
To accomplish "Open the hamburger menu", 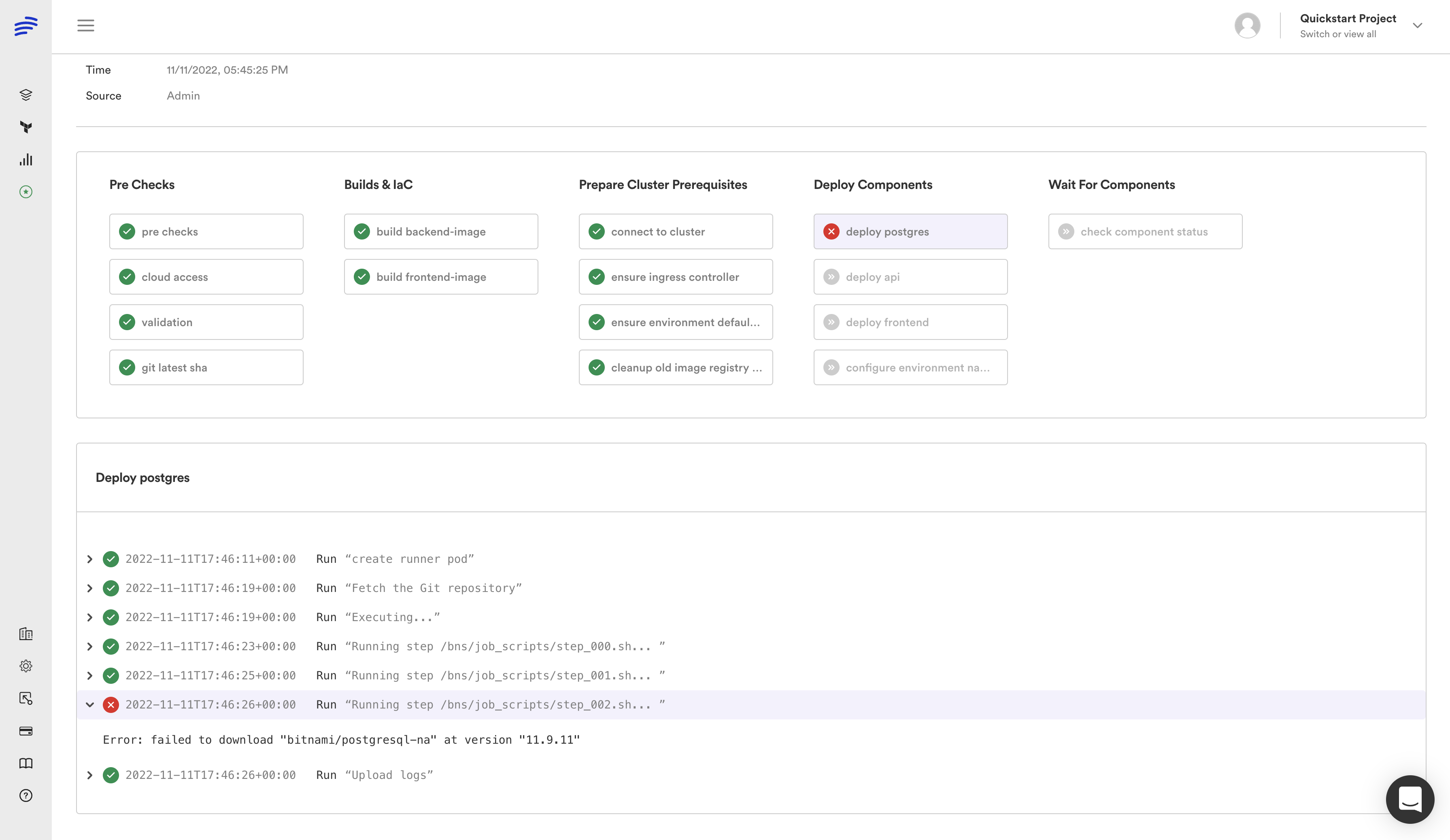I will click(85, 25).
